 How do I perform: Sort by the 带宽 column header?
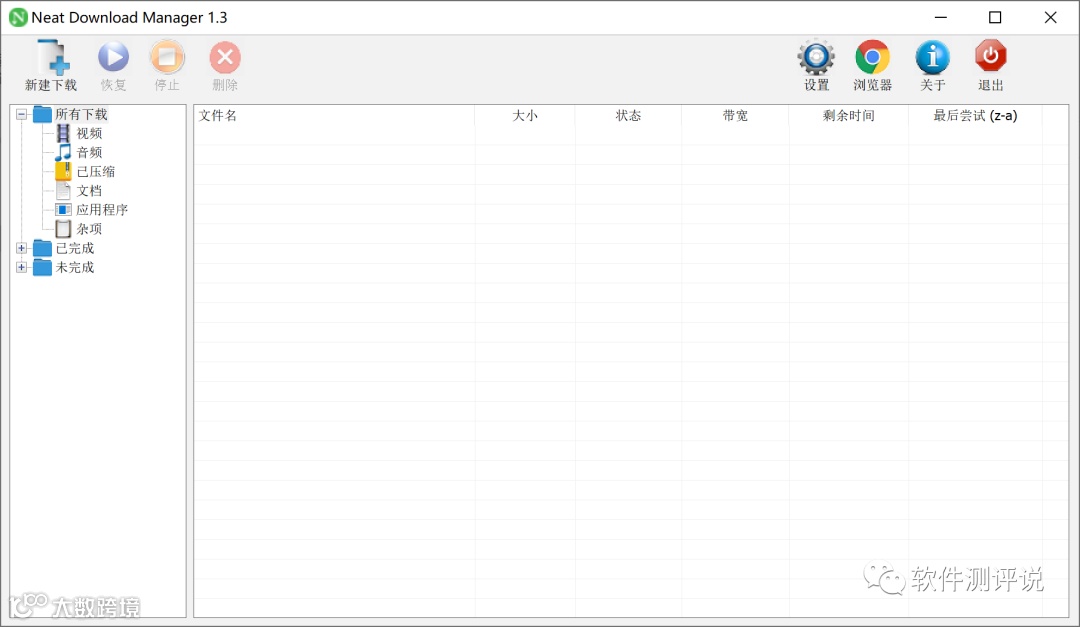(735, 116)
